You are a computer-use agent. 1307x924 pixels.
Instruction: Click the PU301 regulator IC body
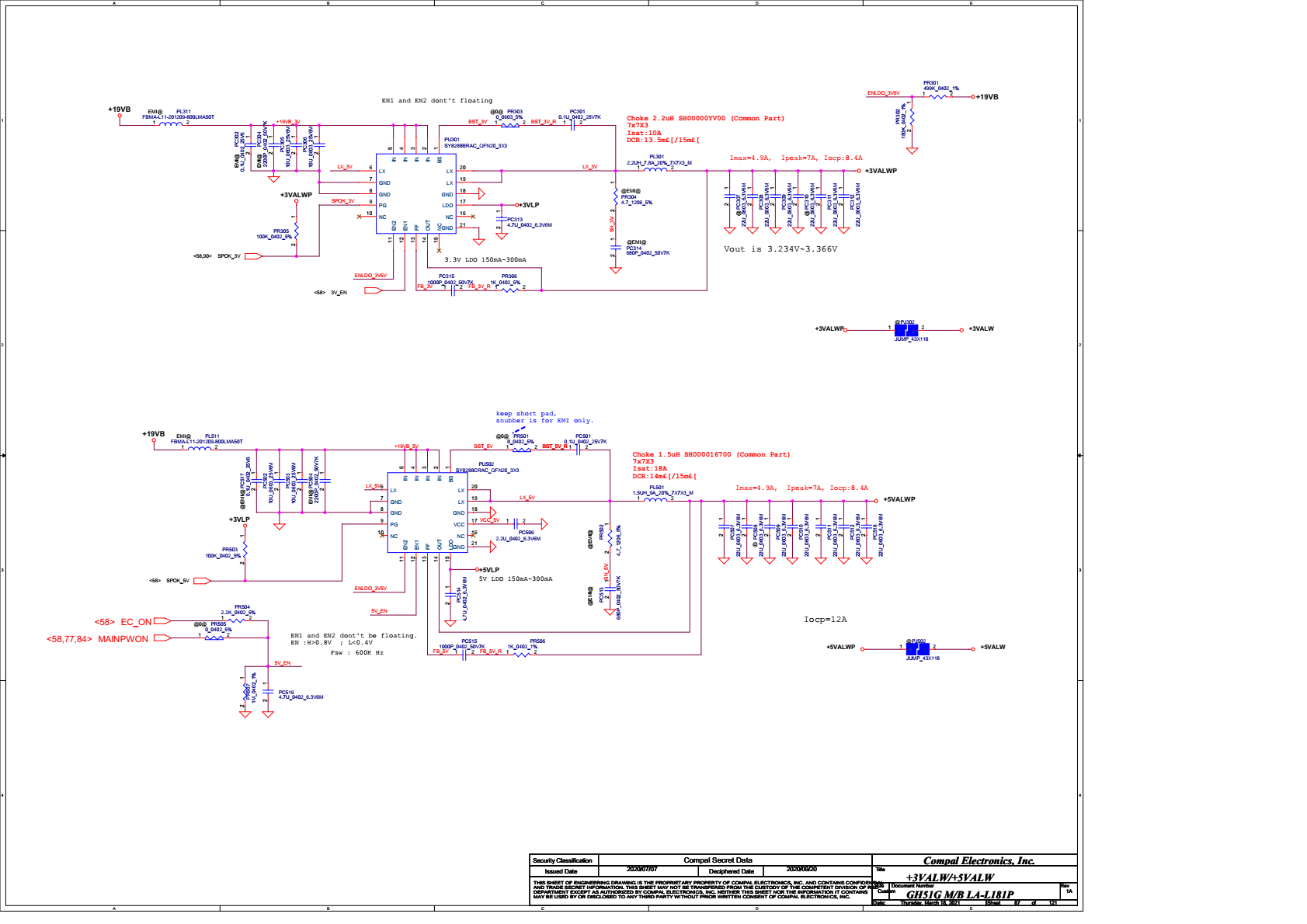(x=416, y=193)
